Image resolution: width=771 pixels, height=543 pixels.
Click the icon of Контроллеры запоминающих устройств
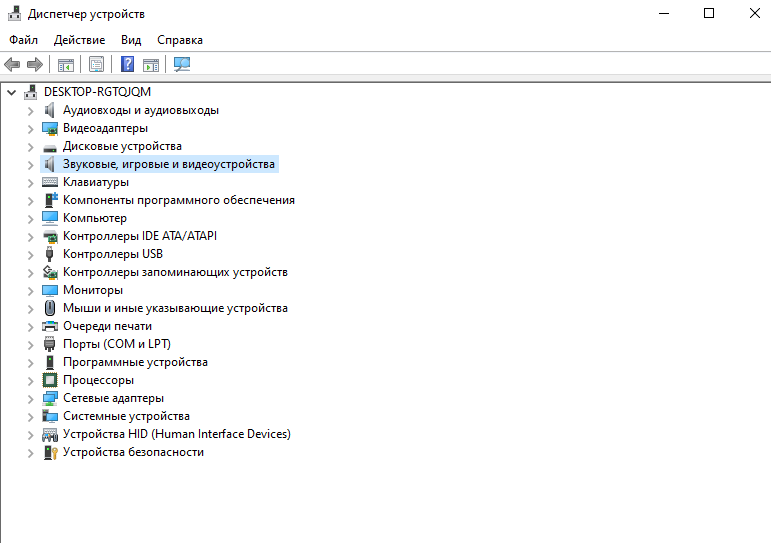coord(50,272)
